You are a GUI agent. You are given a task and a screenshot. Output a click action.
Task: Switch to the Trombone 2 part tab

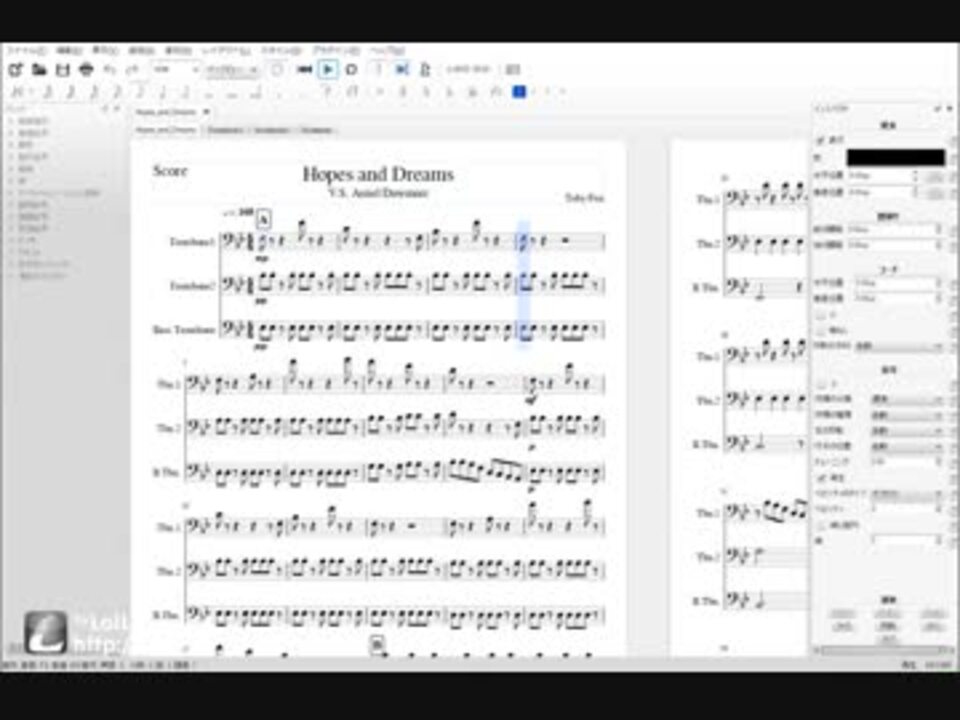pos(272,130)
